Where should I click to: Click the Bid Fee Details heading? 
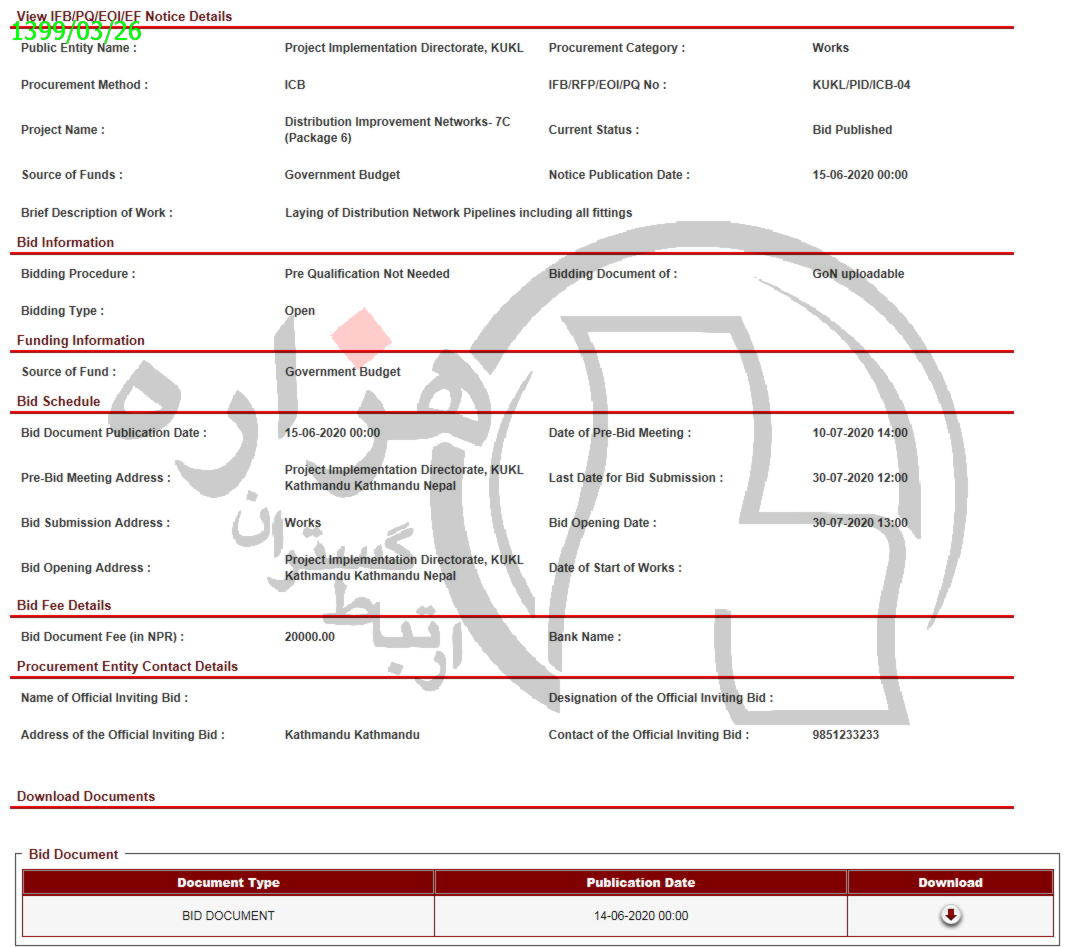64,605
